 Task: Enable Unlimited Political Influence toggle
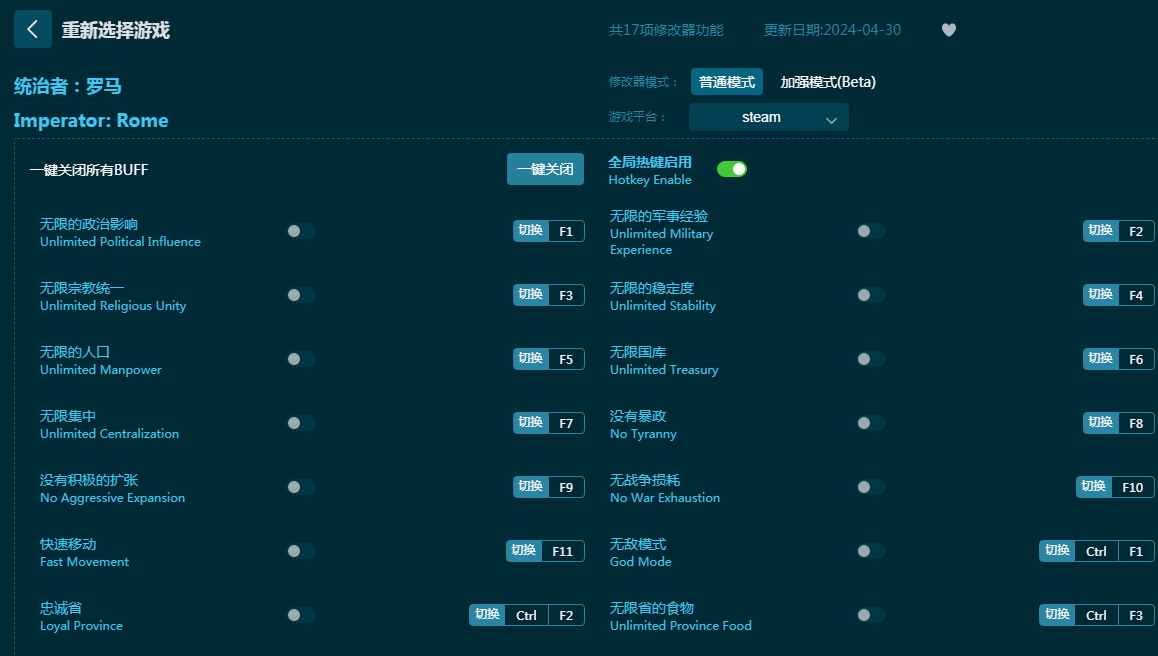point(301,231)
